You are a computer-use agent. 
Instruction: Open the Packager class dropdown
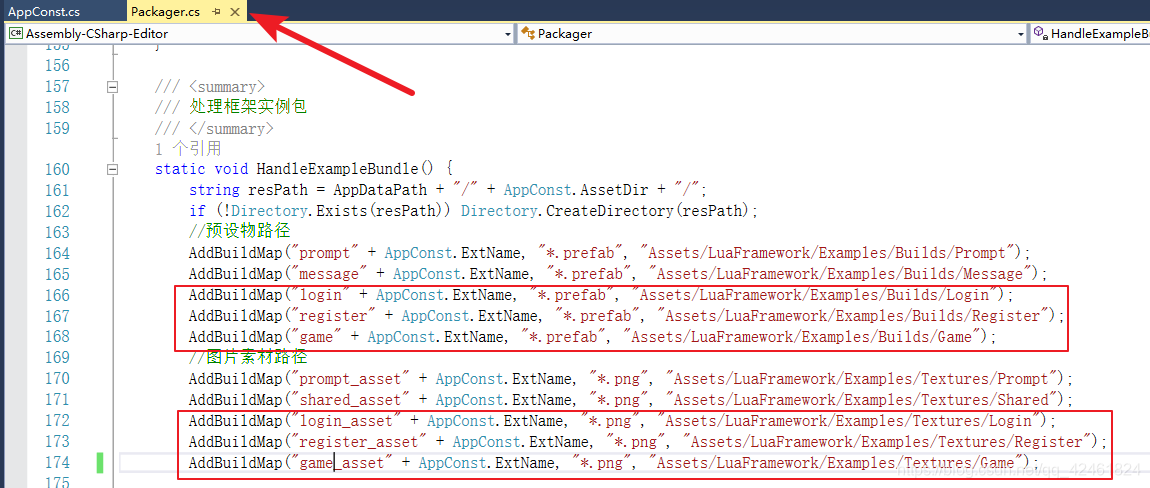coord(1022,34)
